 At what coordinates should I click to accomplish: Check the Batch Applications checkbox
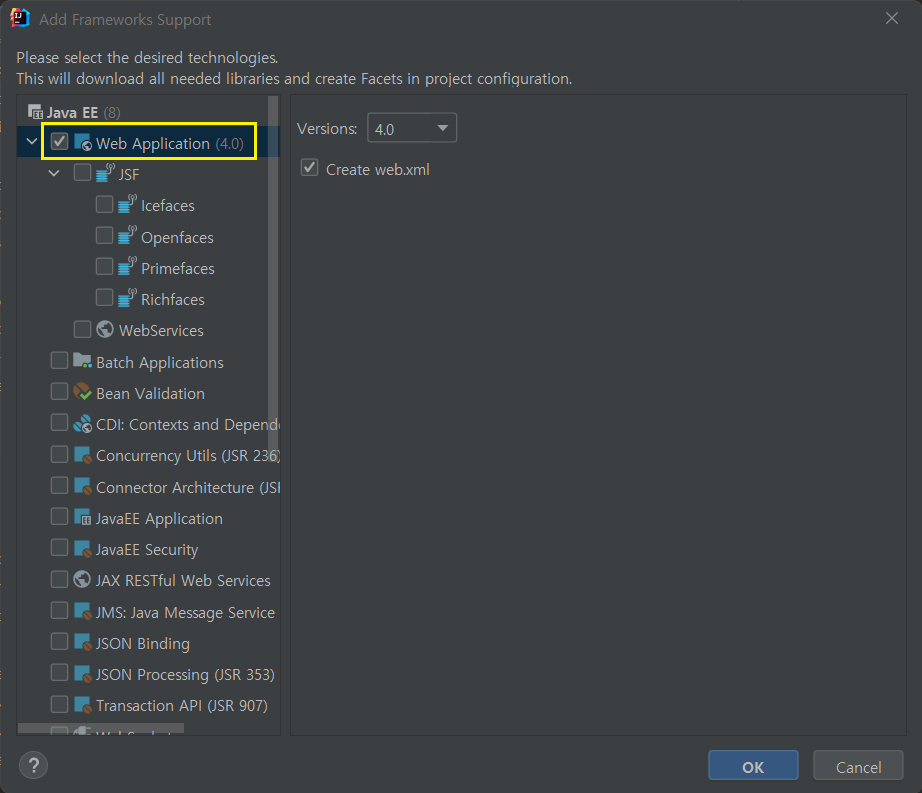tap(59, 360)
